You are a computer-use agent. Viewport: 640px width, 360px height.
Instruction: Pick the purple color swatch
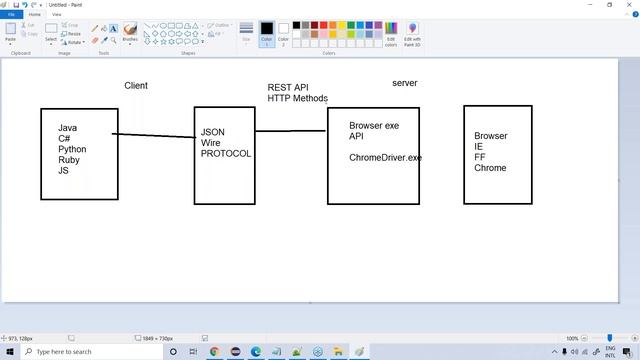[x=378, y=25]
